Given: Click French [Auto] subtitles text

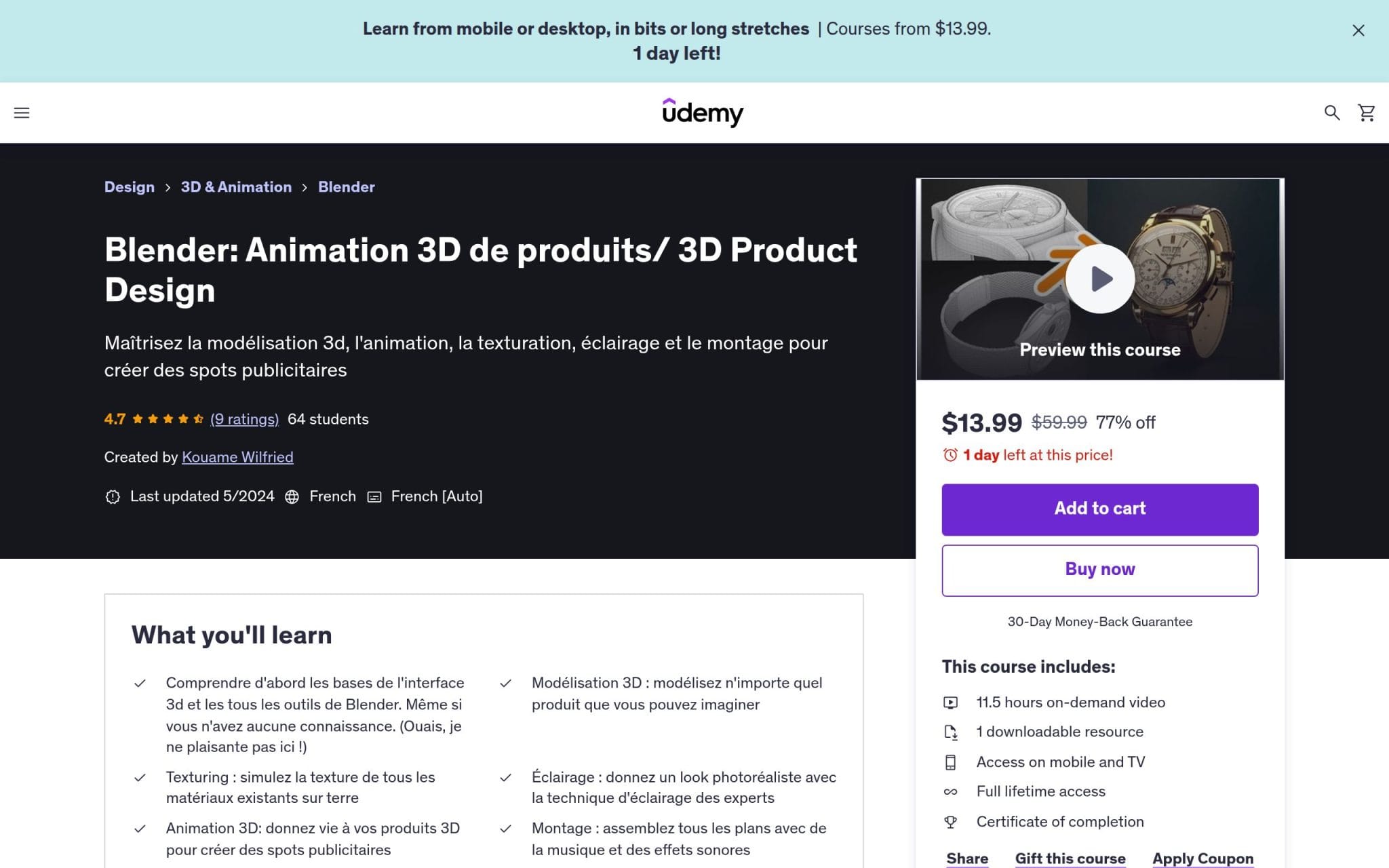Looking at the screenshot, I should coord(437,496).
